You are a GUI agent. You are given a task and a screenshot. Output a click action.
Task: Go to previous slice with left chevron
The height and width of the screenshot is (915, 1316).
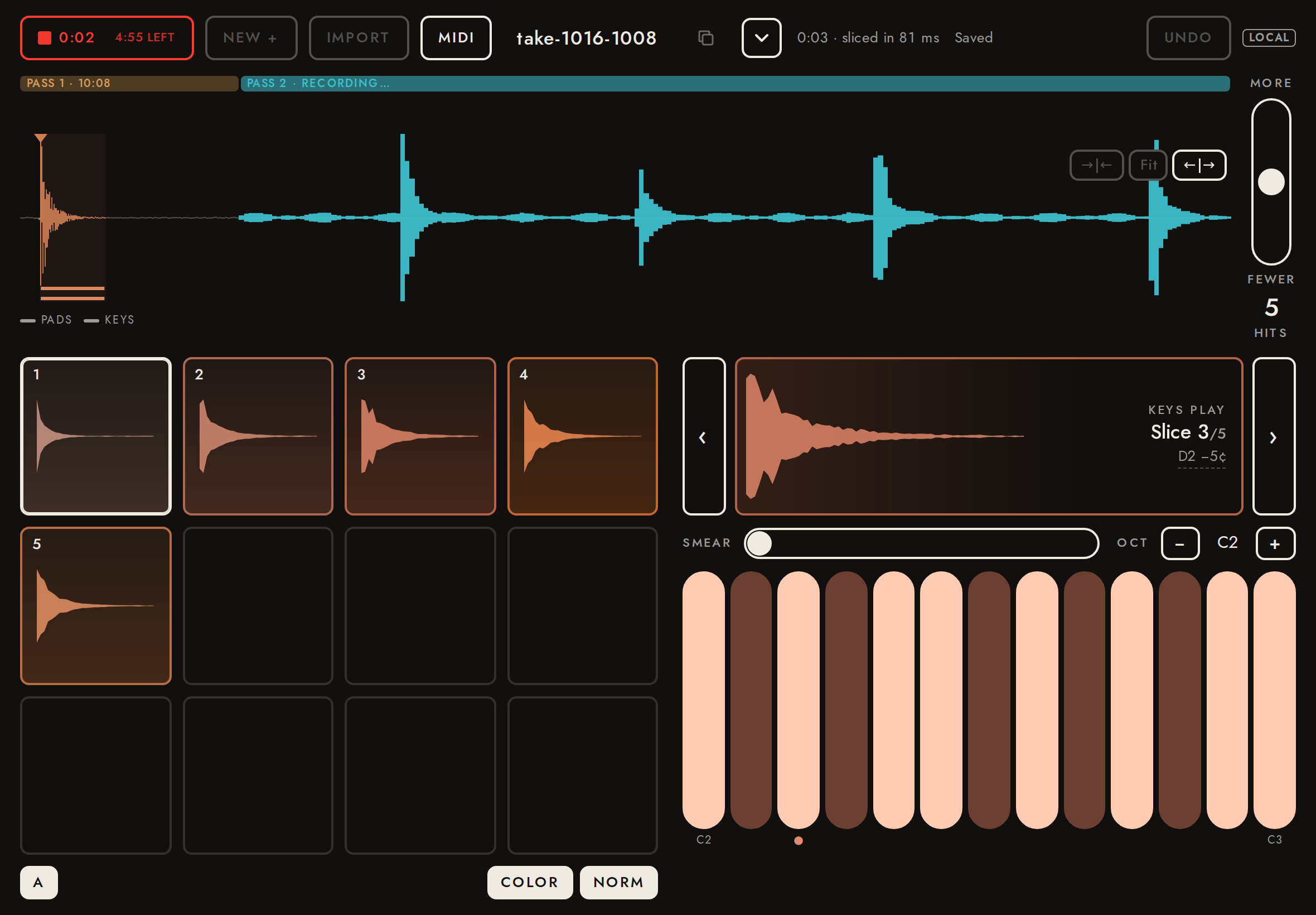click(704, 436)
